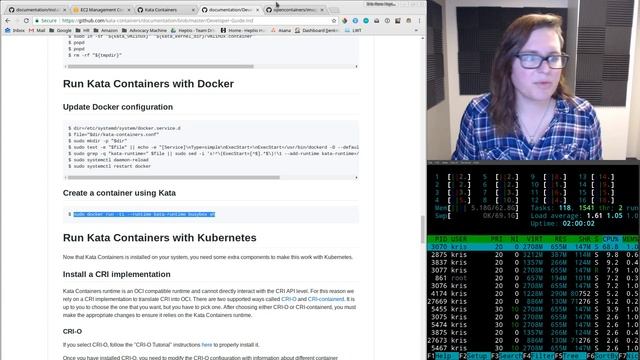Open the Heptio Team Drive bookmark

pyautogui.click(x=193, y=30)
